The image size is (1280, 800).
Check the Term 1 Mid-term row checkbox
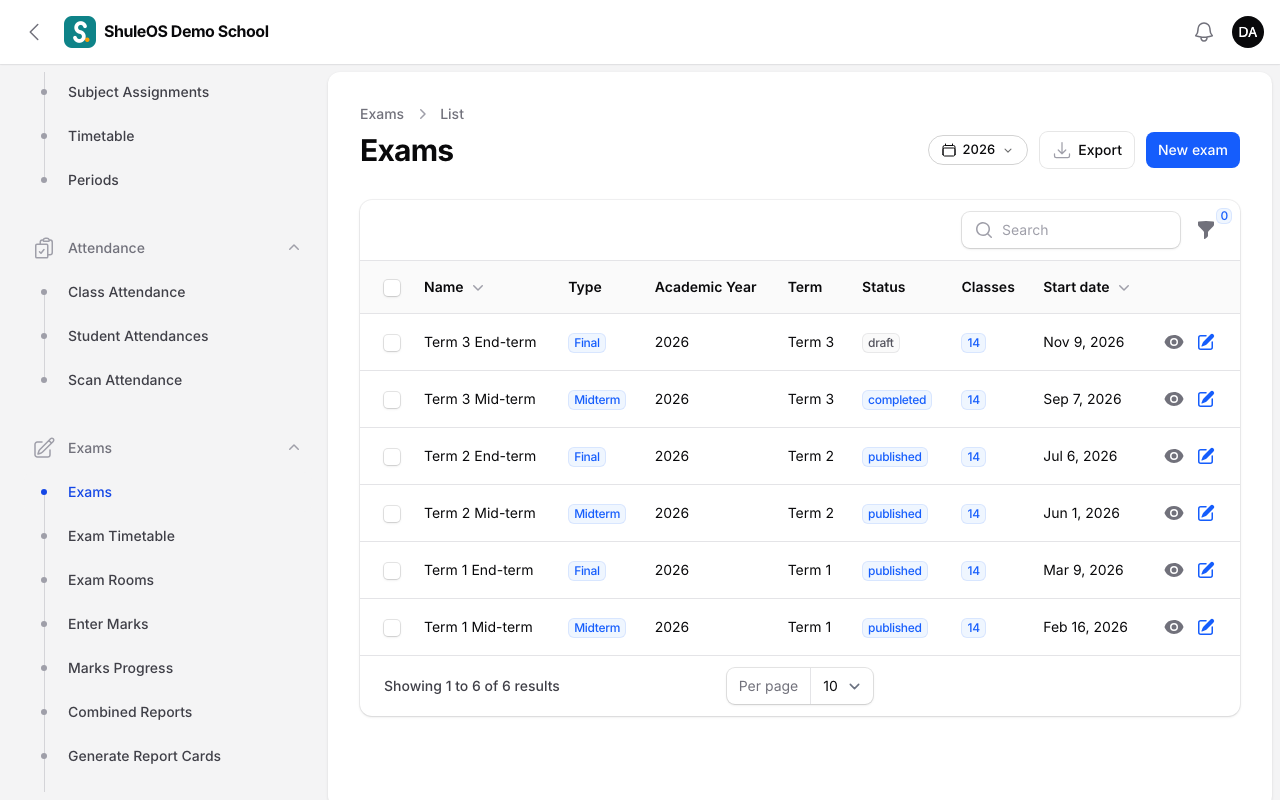pos(392,628)
